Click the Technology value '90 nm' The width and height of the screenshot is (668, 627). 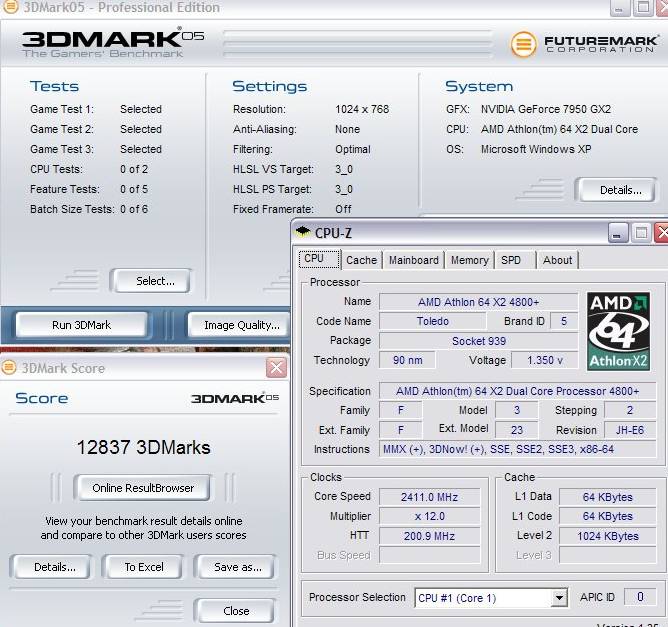[x=407, y=360]
